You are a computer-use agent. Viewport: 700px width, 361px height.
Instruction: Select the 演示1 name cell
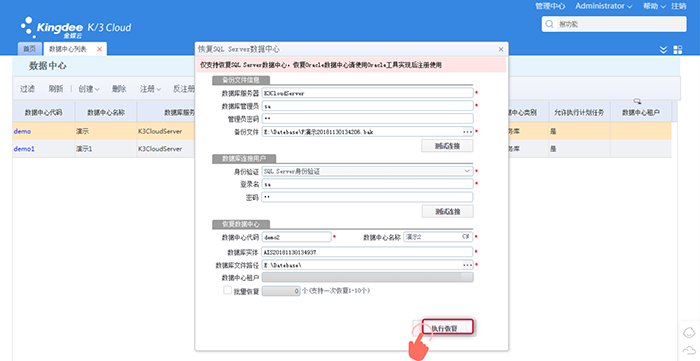106,149
